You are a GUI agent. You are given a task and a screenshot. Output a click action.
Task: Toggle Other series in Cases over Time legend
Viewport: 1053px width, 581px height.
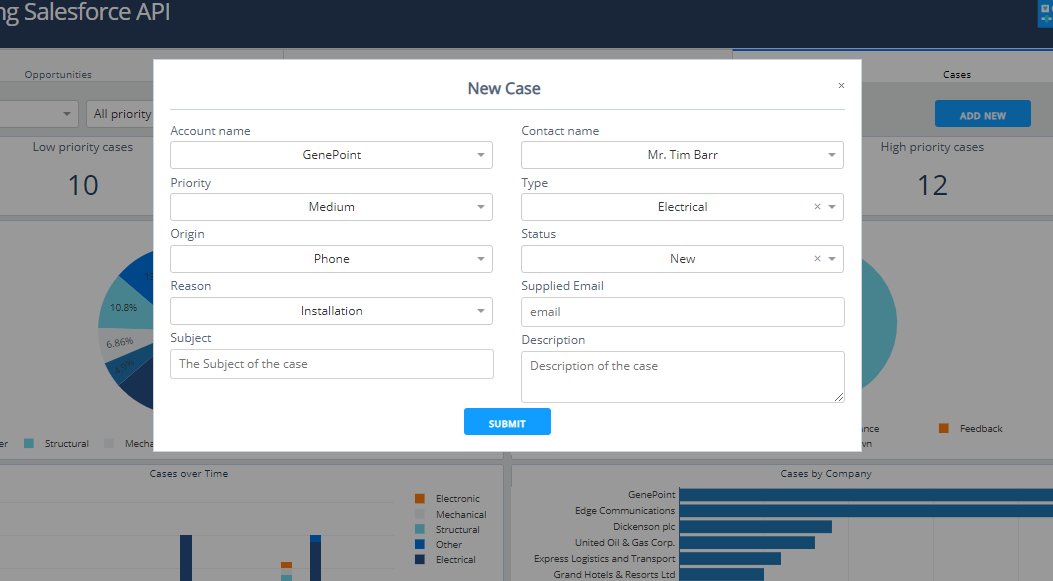(x=439, y=545)
